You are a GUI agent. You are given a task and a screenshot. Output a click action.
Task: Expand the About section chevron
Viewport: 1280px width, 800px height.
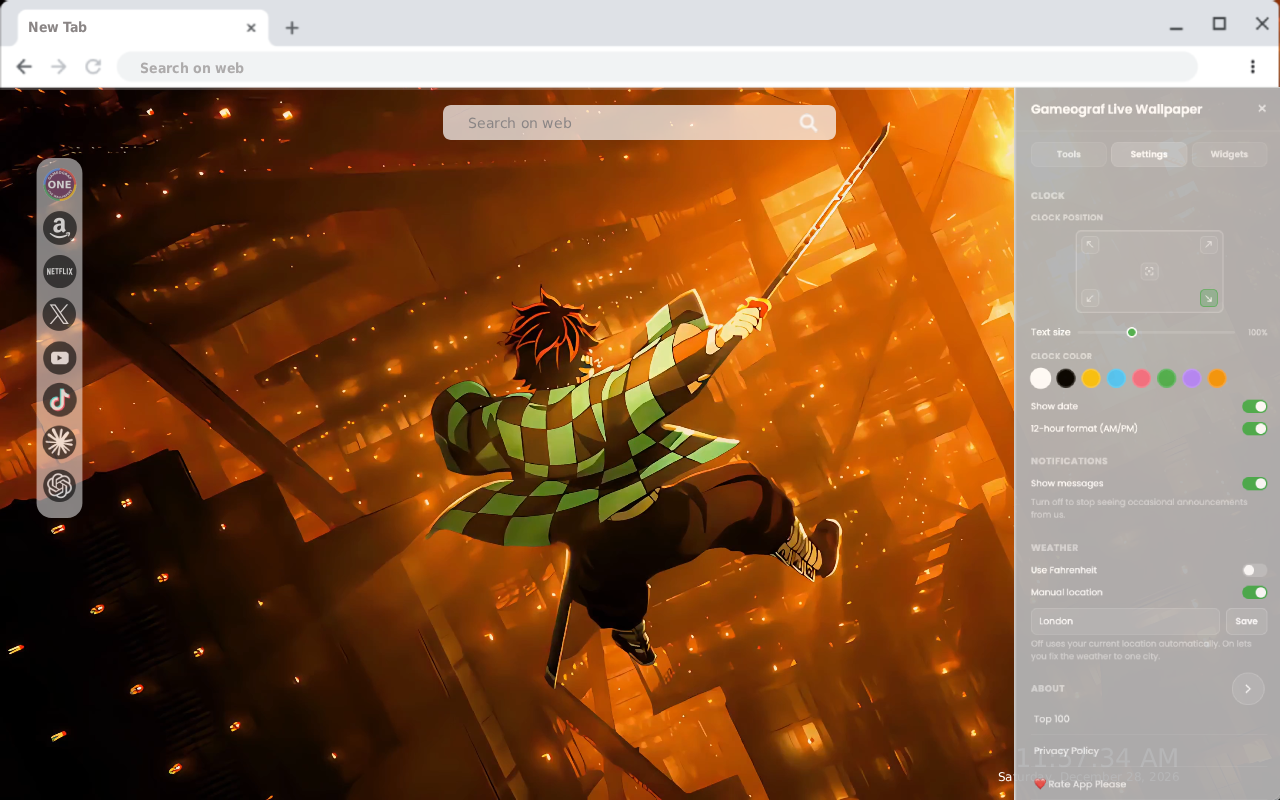1248,689
